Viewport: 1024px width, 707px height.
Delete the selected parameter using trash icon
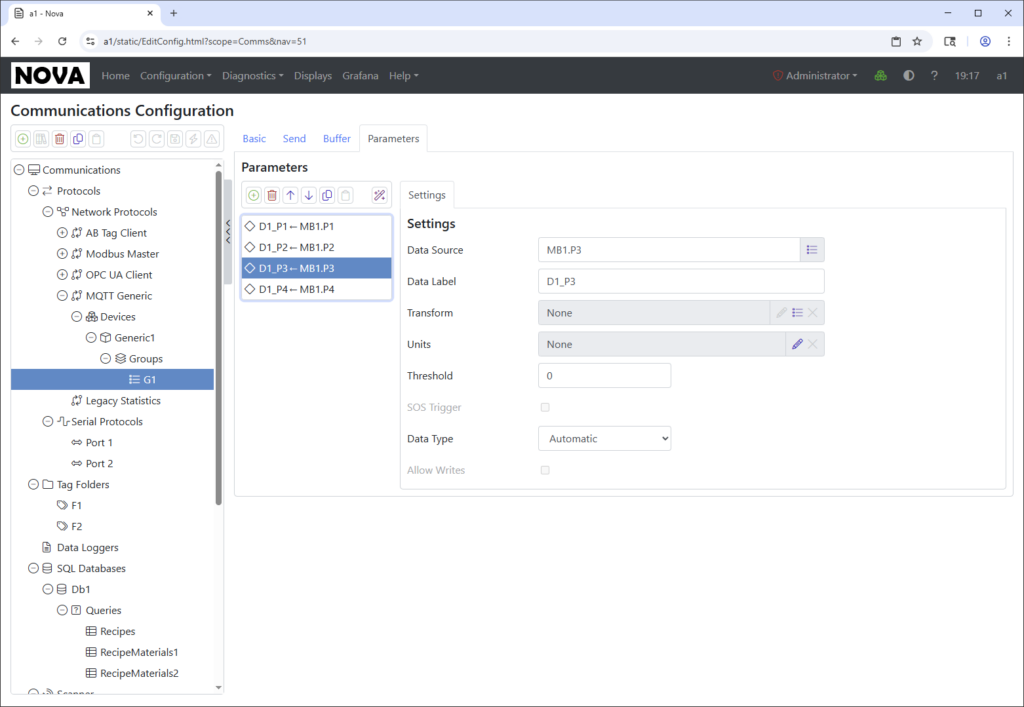[271, 195]
